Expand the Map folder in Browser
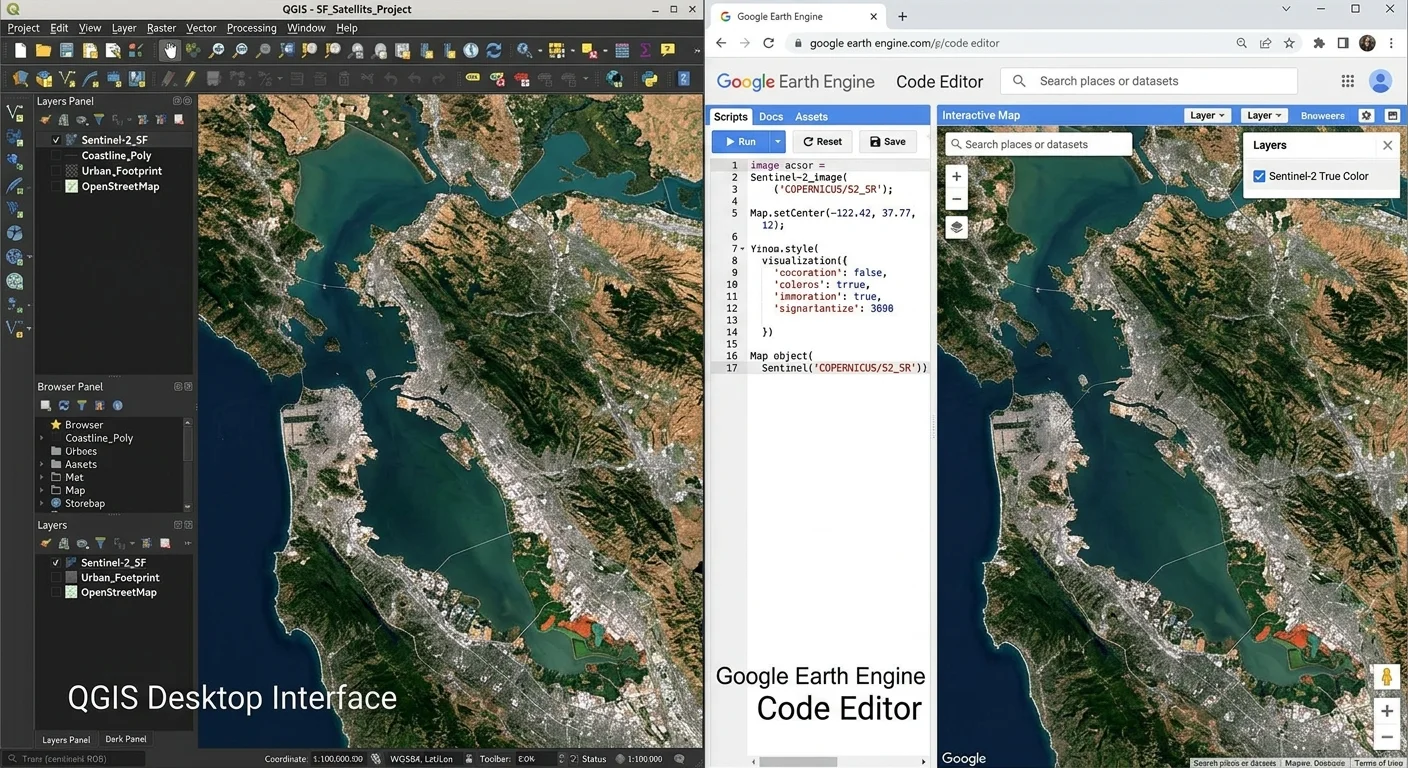The image size is (1408, 768). (42, 490)
